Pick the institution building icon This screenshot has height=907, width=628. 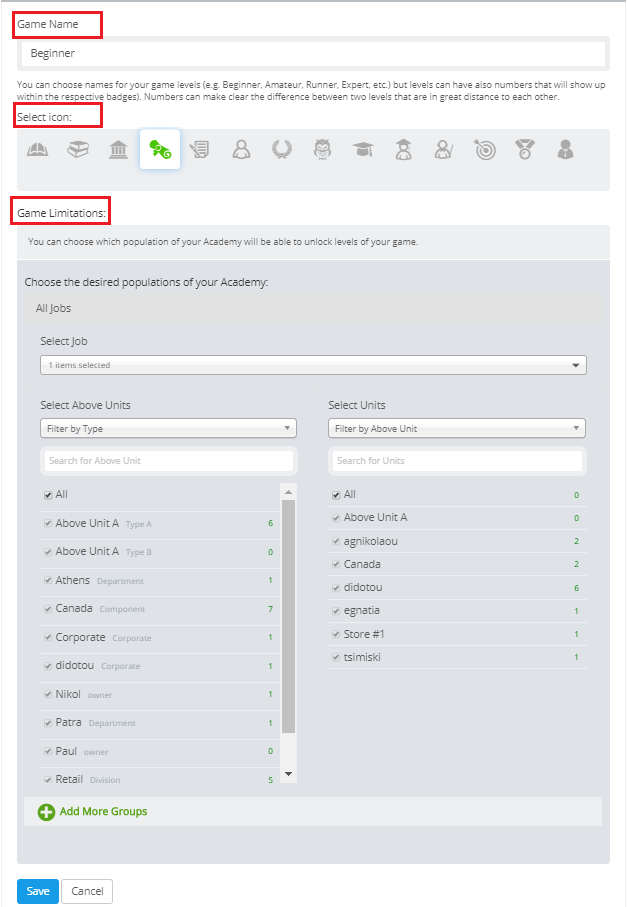(118, 150)
